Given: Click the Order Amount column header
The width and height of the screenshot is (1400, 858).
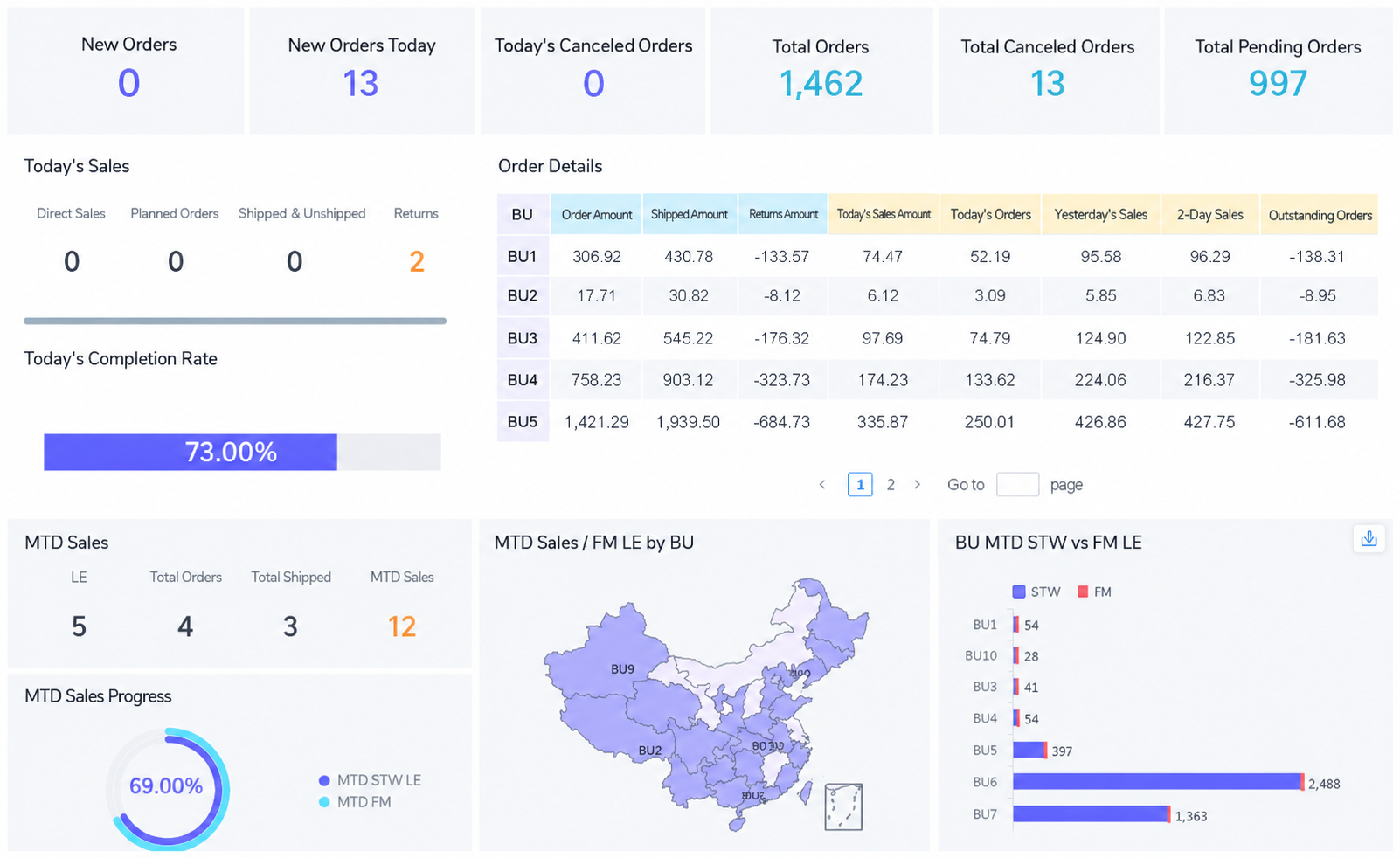Looking at the screenshot, I should point(596,215).
